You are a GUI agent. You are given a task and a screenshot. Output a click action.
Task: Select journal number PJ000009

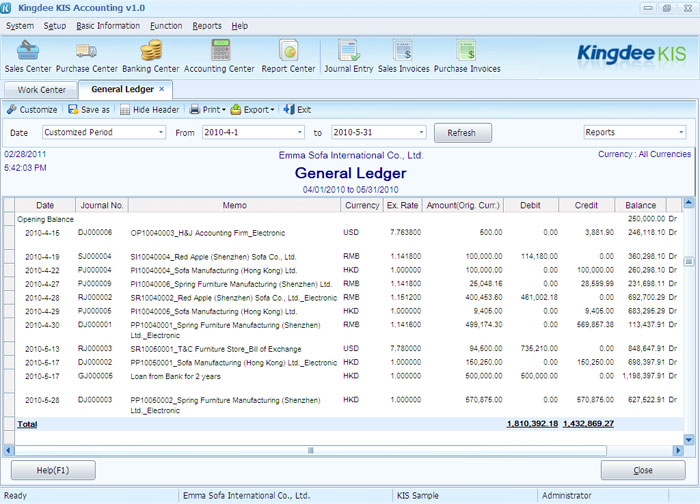95,283
